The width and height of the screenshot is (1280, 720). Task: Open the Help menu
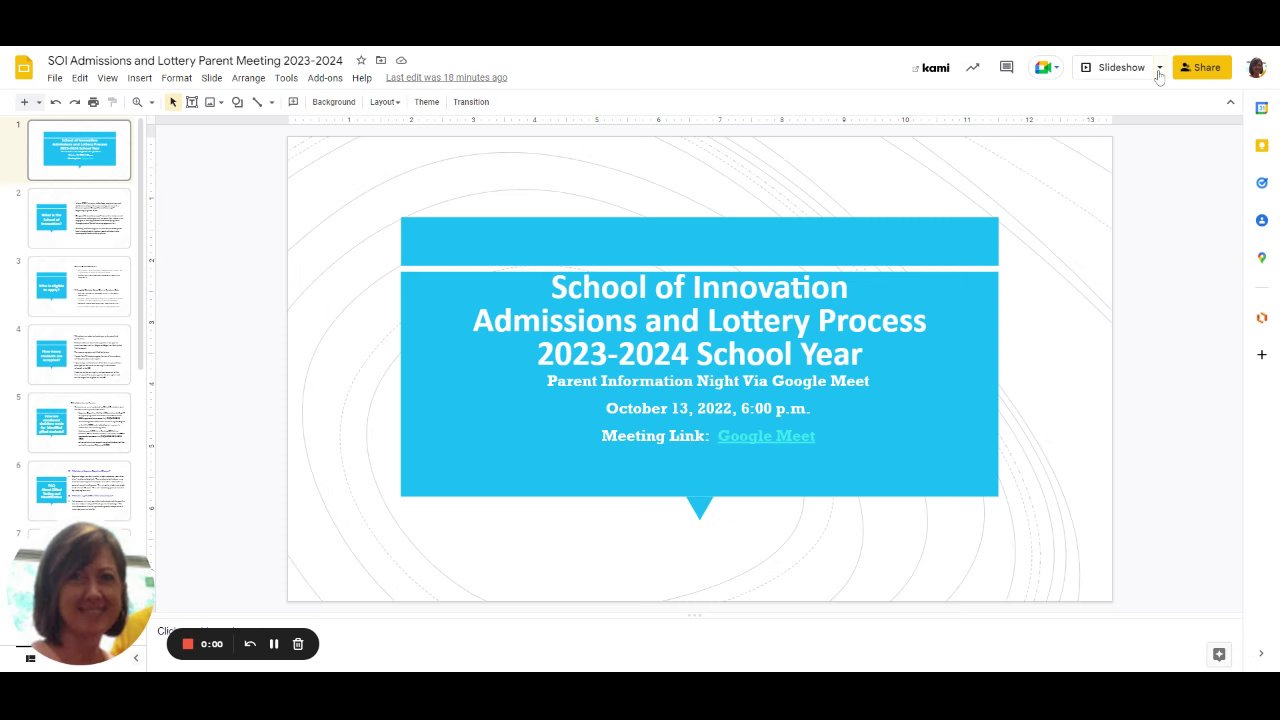[362, 78]
